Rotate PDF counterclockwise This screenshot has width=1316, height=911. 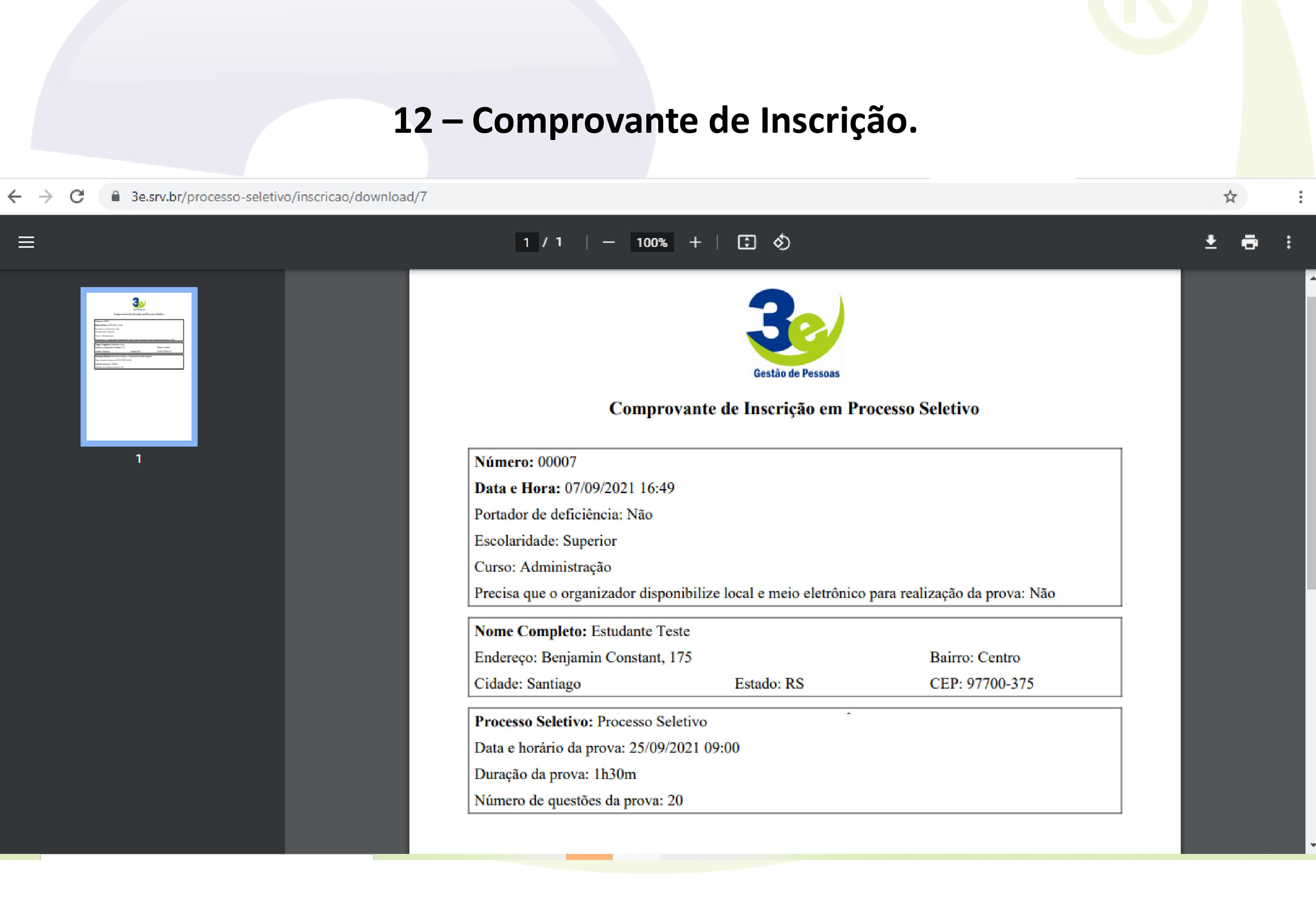tap(782, 243)
